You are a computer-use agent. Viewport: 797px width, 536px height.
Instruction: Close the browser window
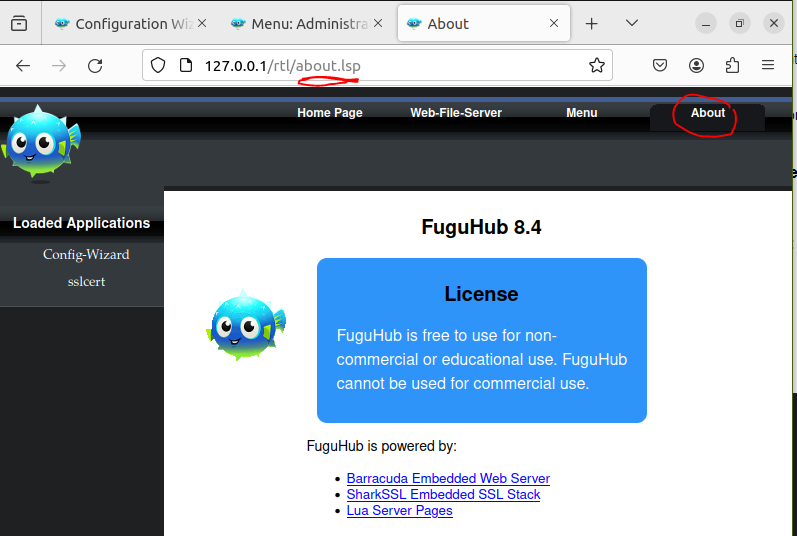774,23
